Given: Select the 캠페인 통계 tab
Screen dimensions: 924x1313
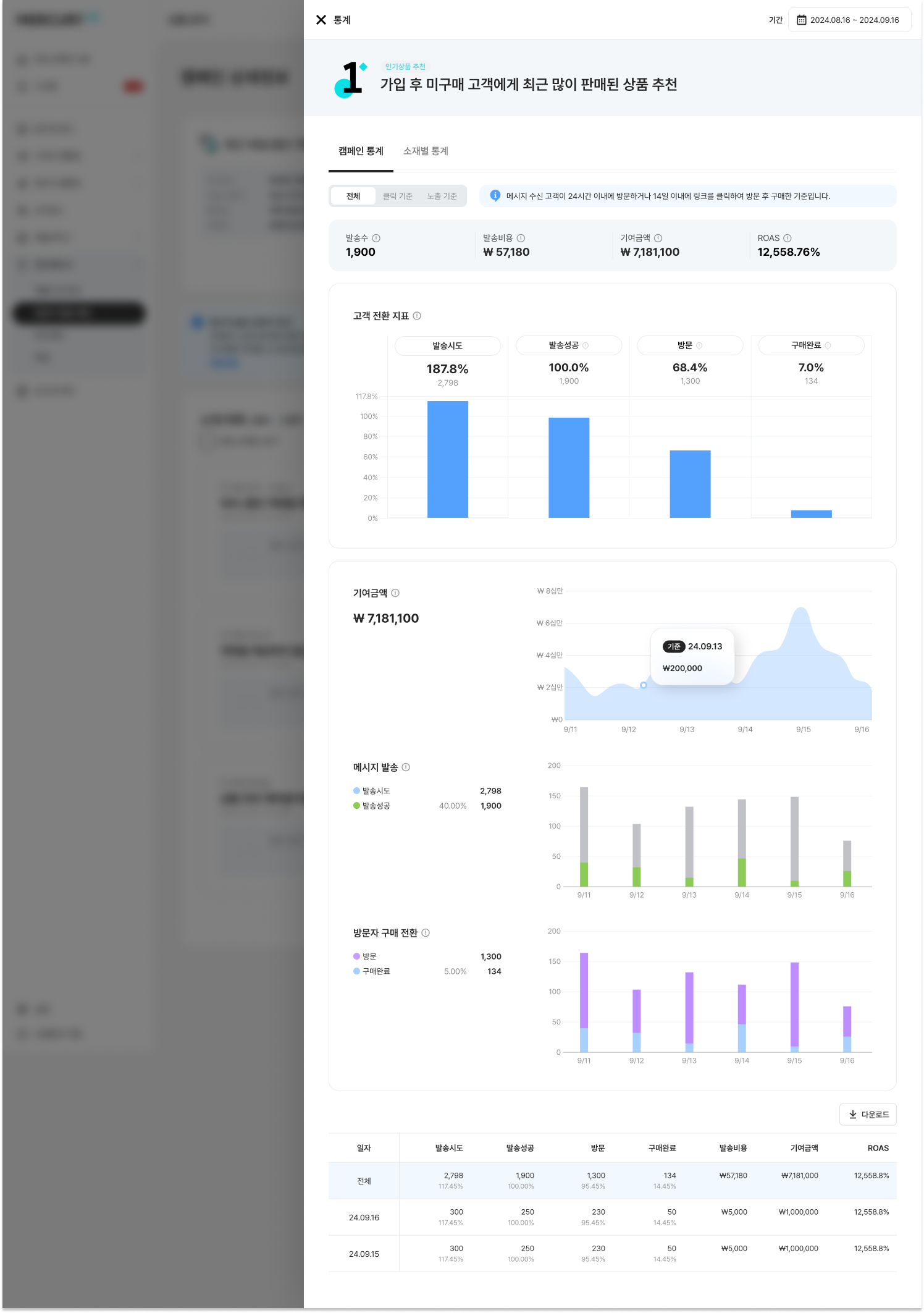Looking at the screenshot, I should [x=361, y=151].
